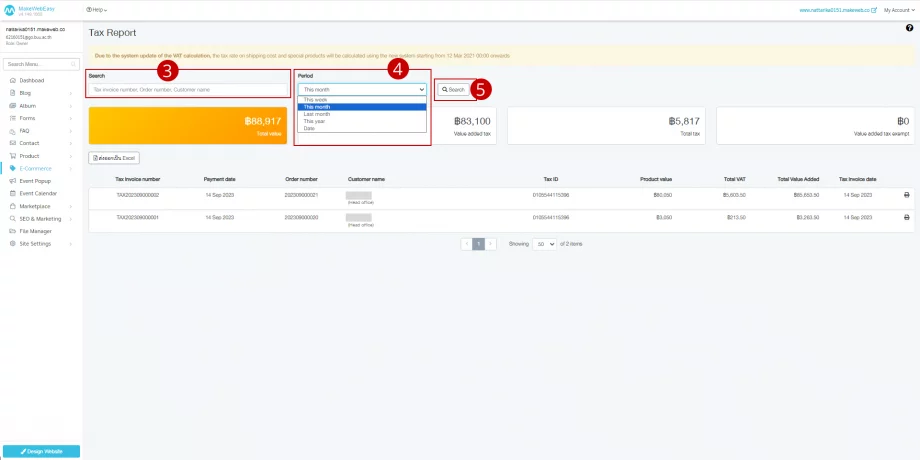Click the Search button

coord(454,90)
